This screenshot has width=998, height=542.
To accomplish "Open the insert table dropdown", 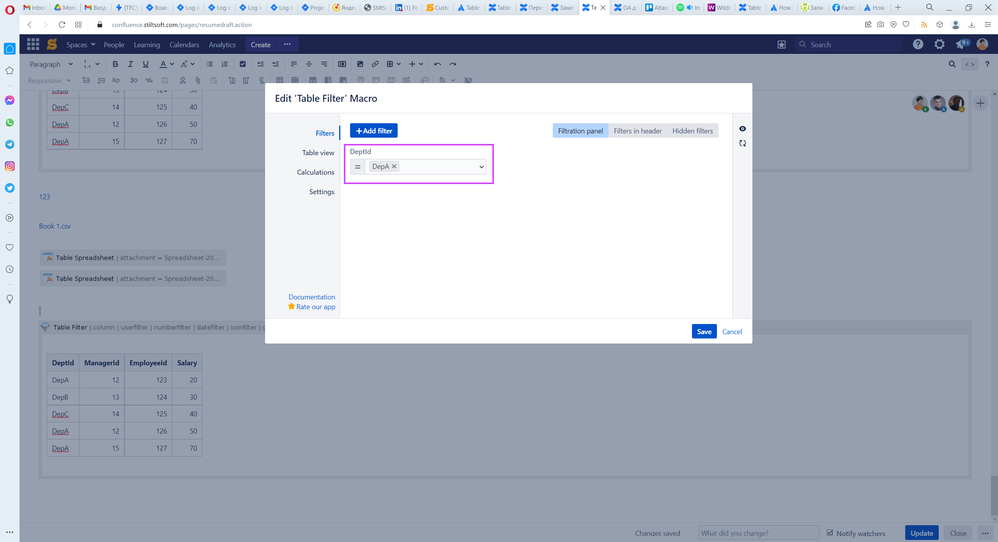I will (393, 64).
